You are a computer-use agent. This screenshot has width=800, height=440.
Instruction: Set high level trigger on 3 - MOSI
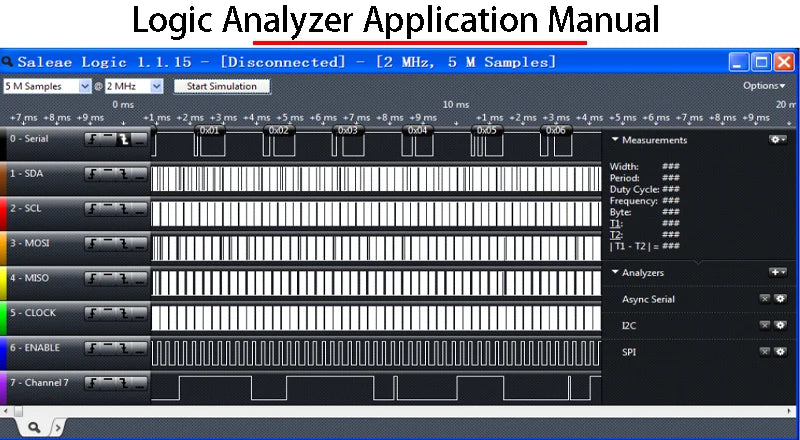point(108,244)
